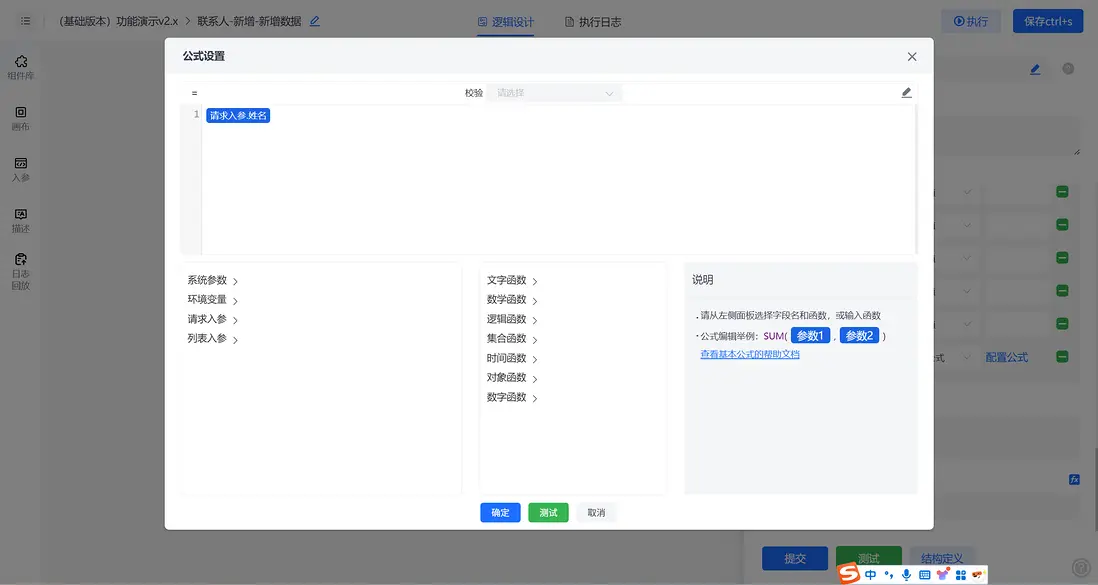The height and width of the screenshot is (585, 1098).
Task: Open the toolbox grid icon in the IME bar
Action: [961, 574]
